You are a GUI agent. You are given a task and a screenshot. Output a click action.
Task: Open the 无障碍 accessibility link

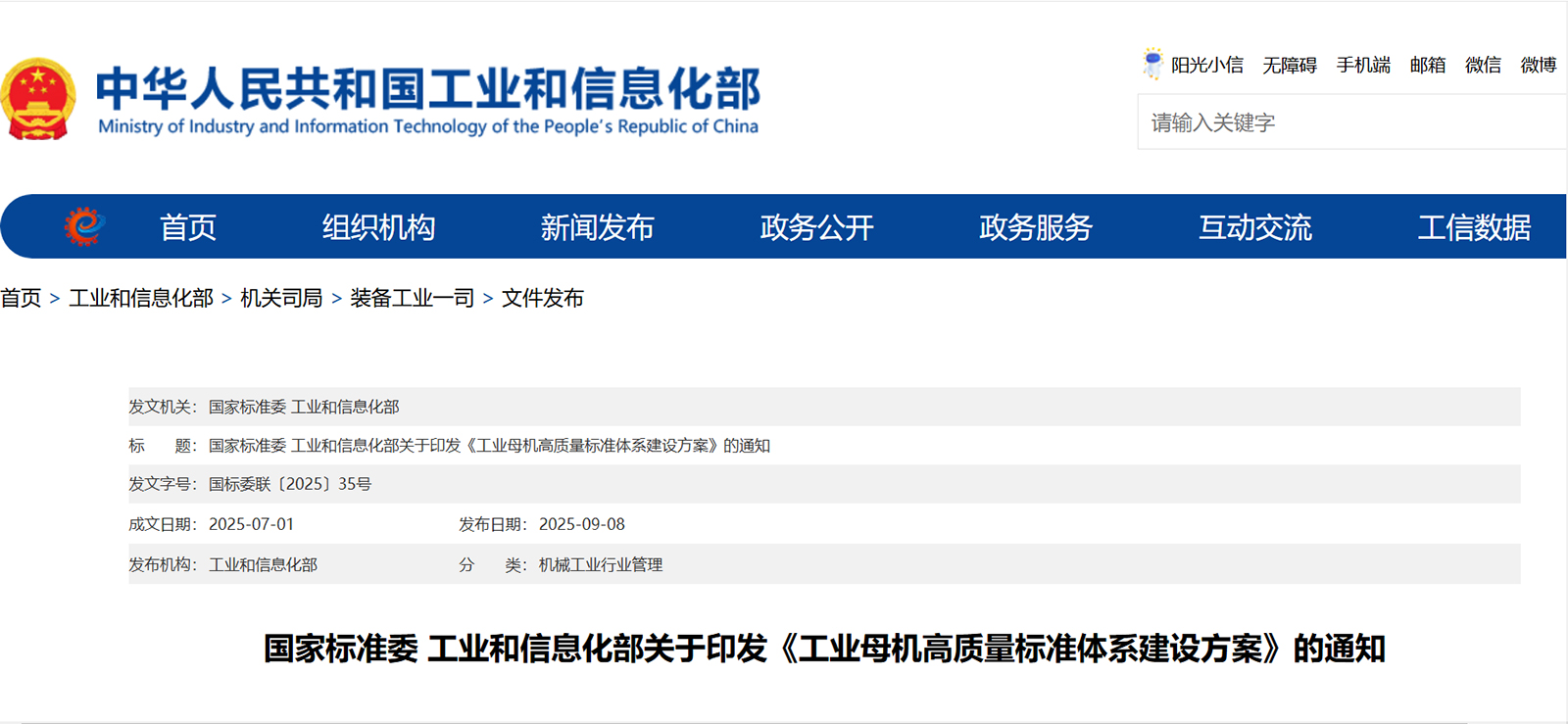click(1290, 65)
